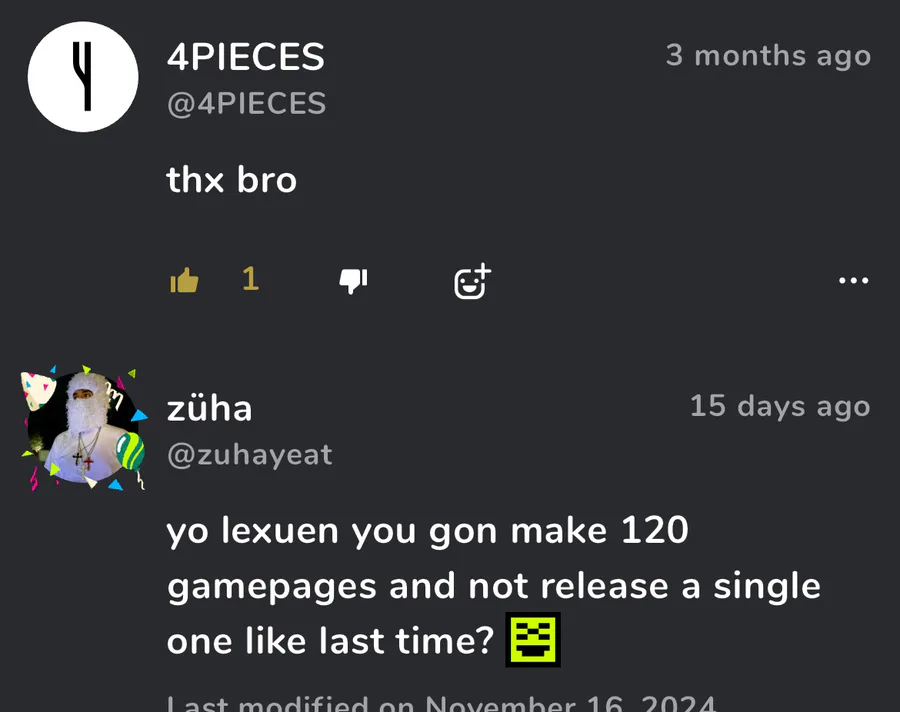Like the 4PIECES comment with thumbs up
900x712 pixels.
(x=184, y=281)
